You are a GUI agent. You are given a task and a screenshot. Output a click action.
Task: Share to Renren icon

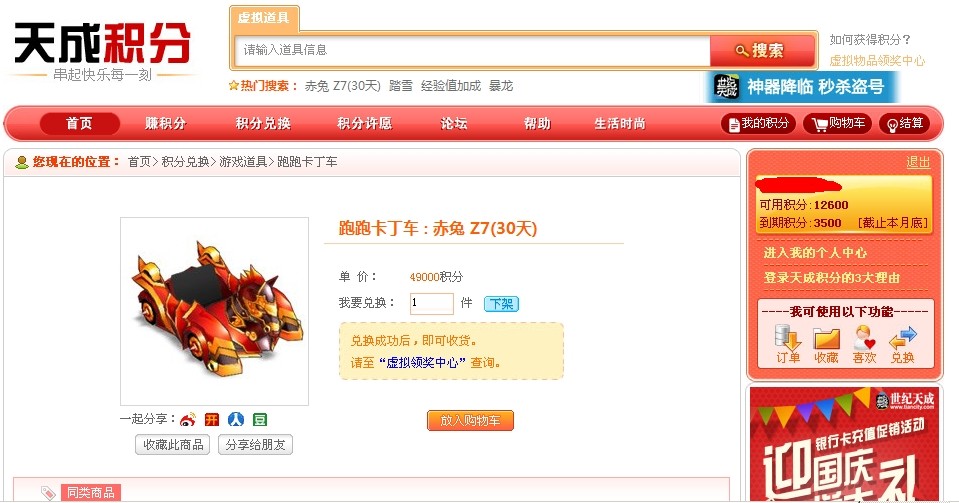(x=235, y=419)
